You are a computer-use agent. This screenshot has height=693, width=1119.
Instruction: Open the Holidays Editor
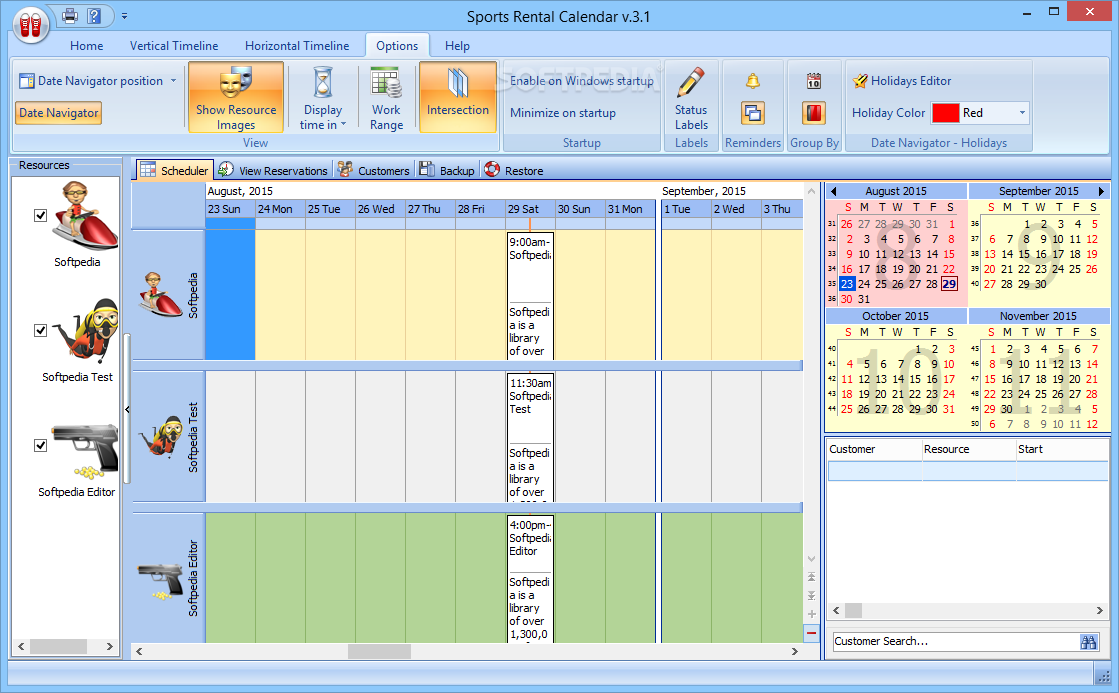pyautogui.click(x=902, y=81)
